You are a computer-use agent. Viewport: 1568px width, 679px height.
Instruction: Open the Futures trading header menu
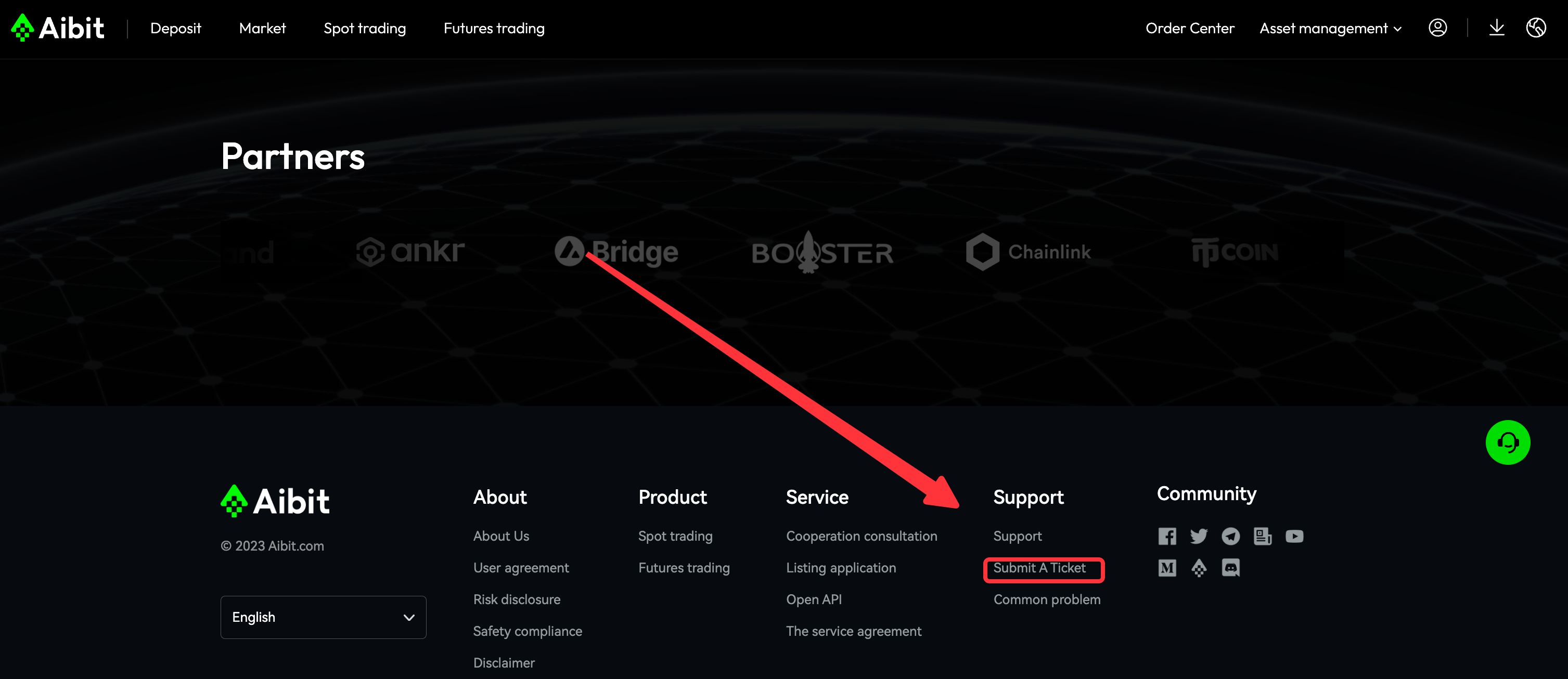pos(494,29)
